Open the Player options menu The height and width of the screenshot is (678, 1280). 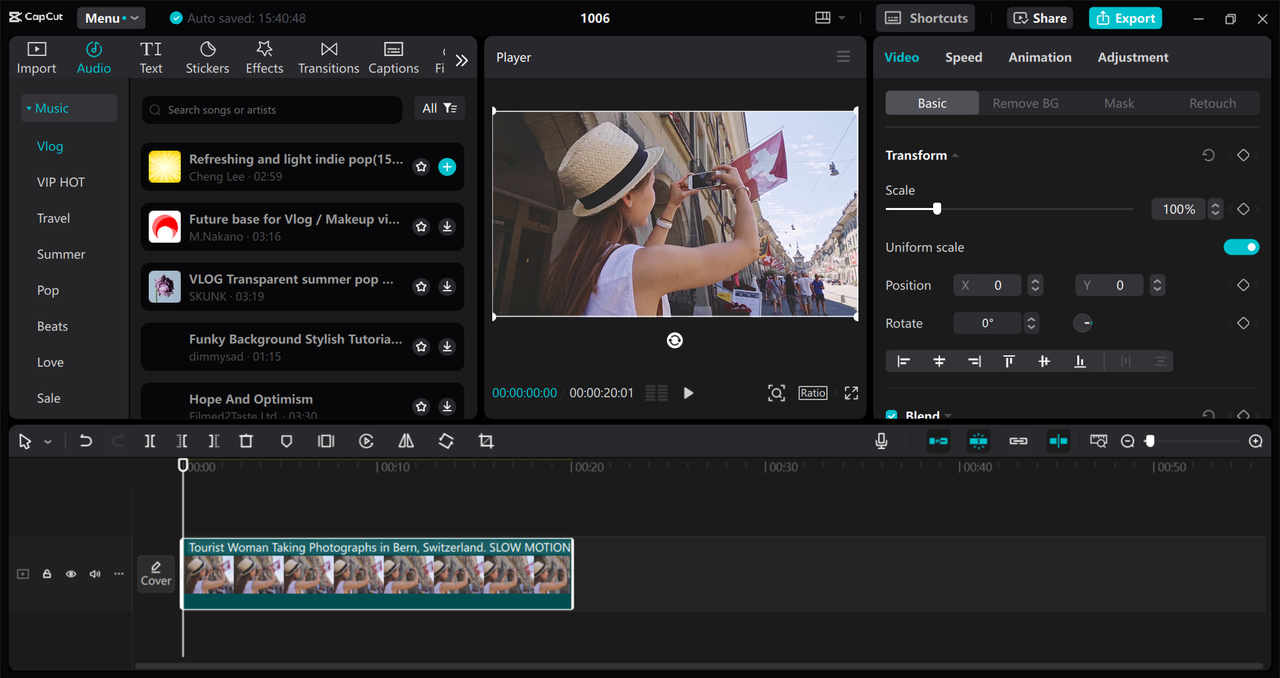843,57
